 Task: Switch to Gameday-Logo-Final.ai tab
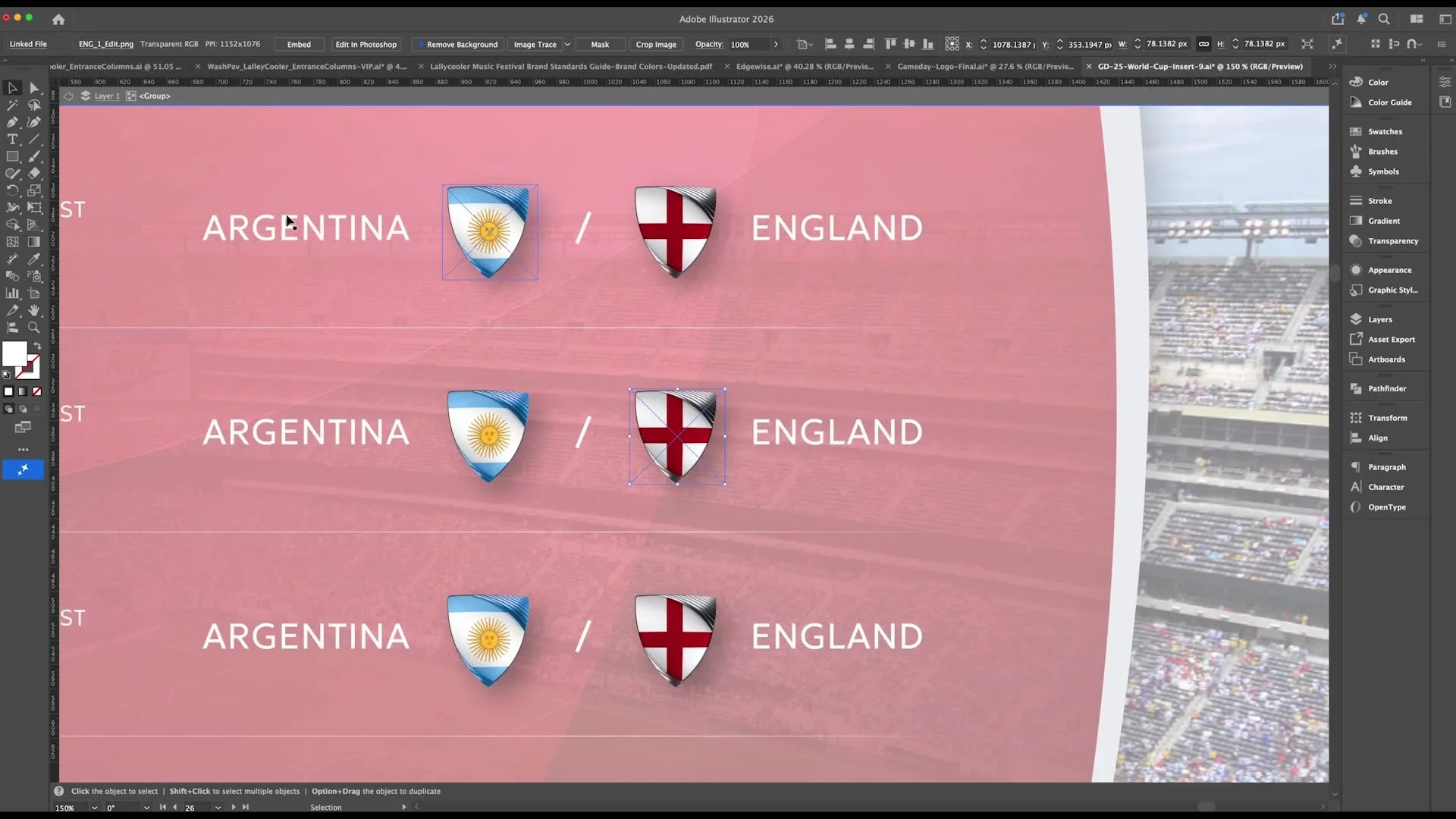(986, 66)
